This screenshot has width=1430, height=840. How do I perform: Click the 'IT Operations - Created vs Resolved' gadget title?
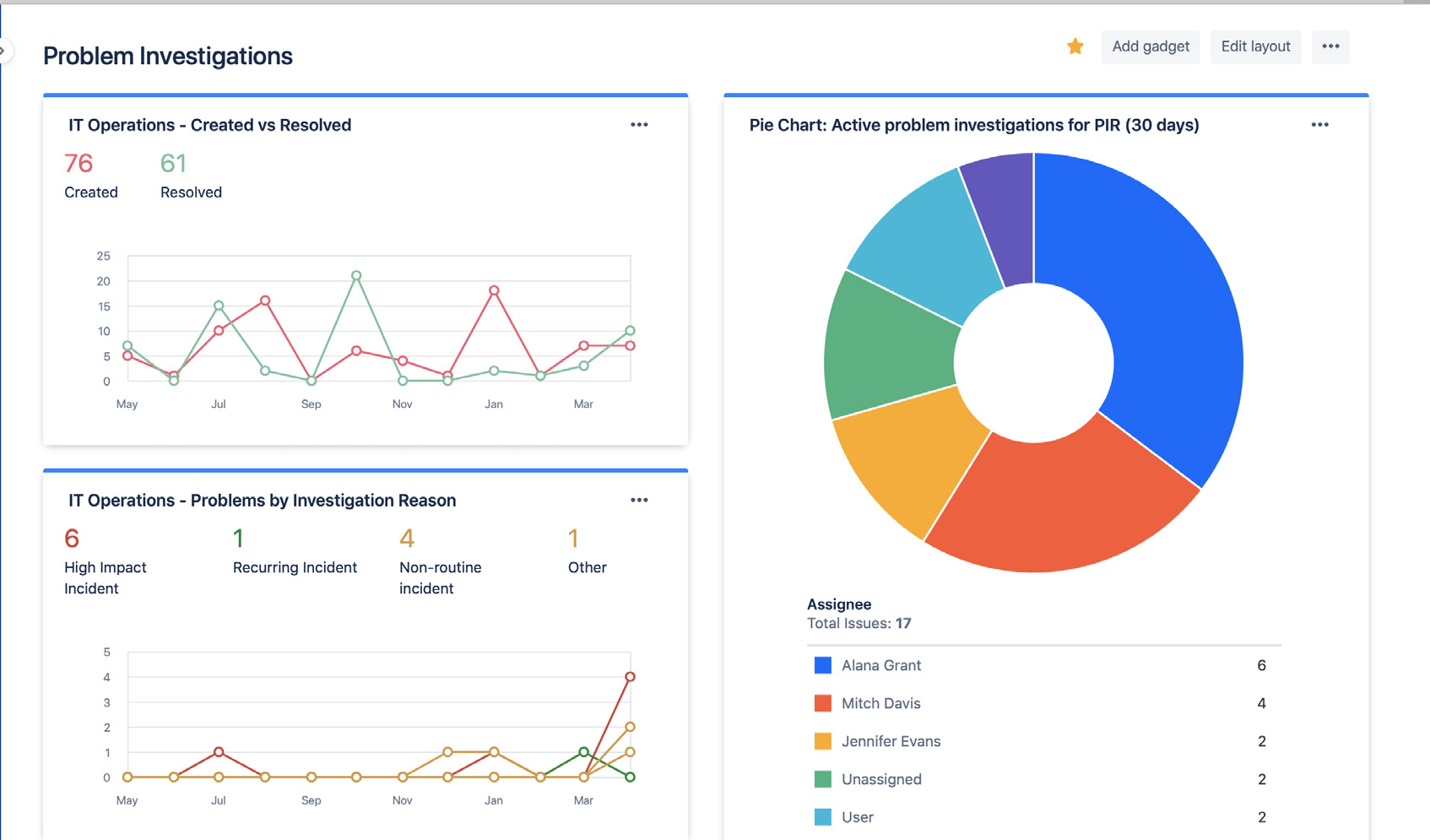(209, 124)
